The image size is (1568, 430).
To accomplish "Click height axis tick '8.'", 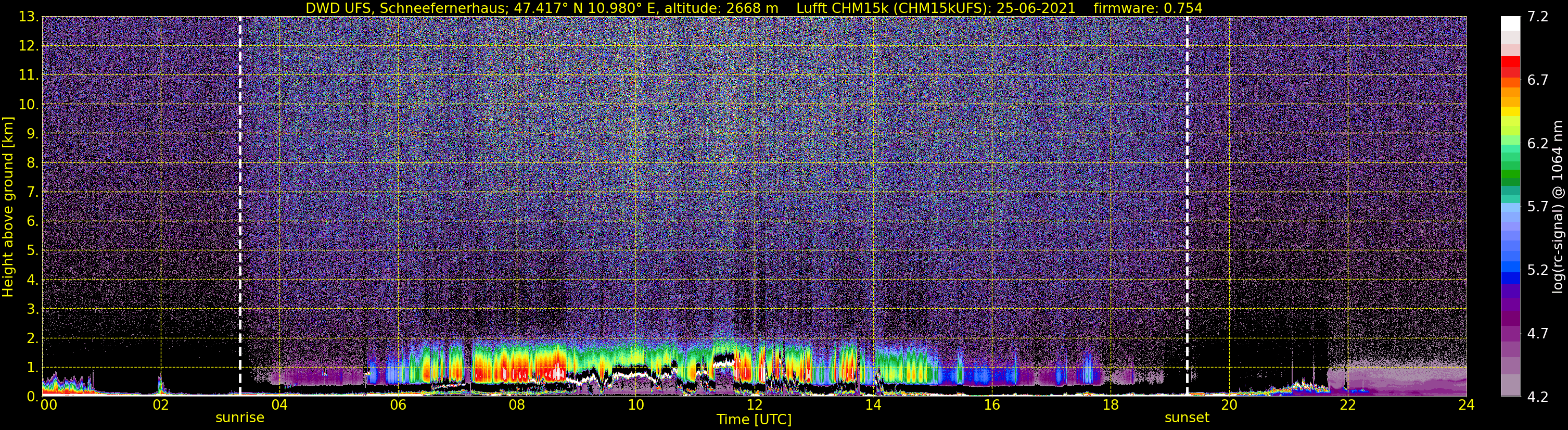I will pos(32,162).
